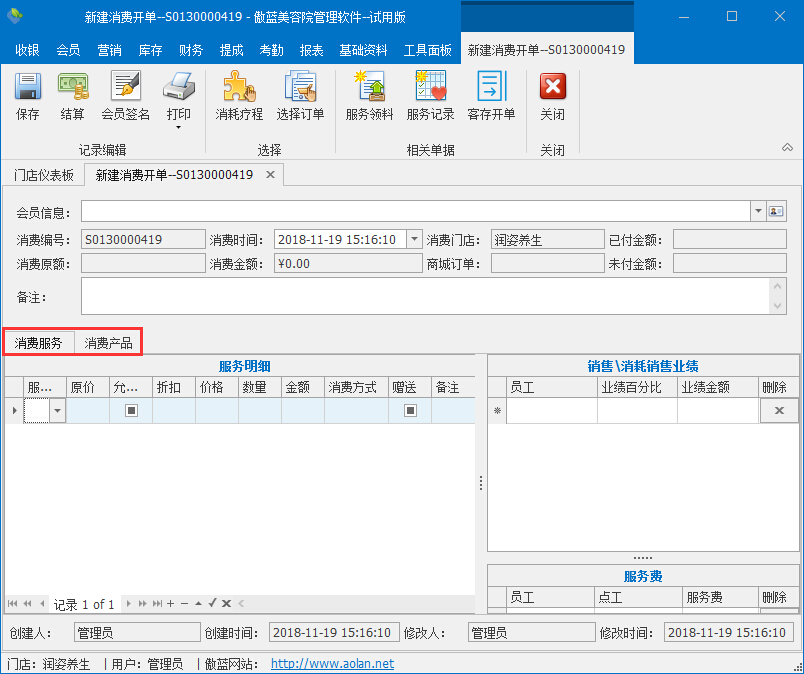Open the 库存 menu

150,50
